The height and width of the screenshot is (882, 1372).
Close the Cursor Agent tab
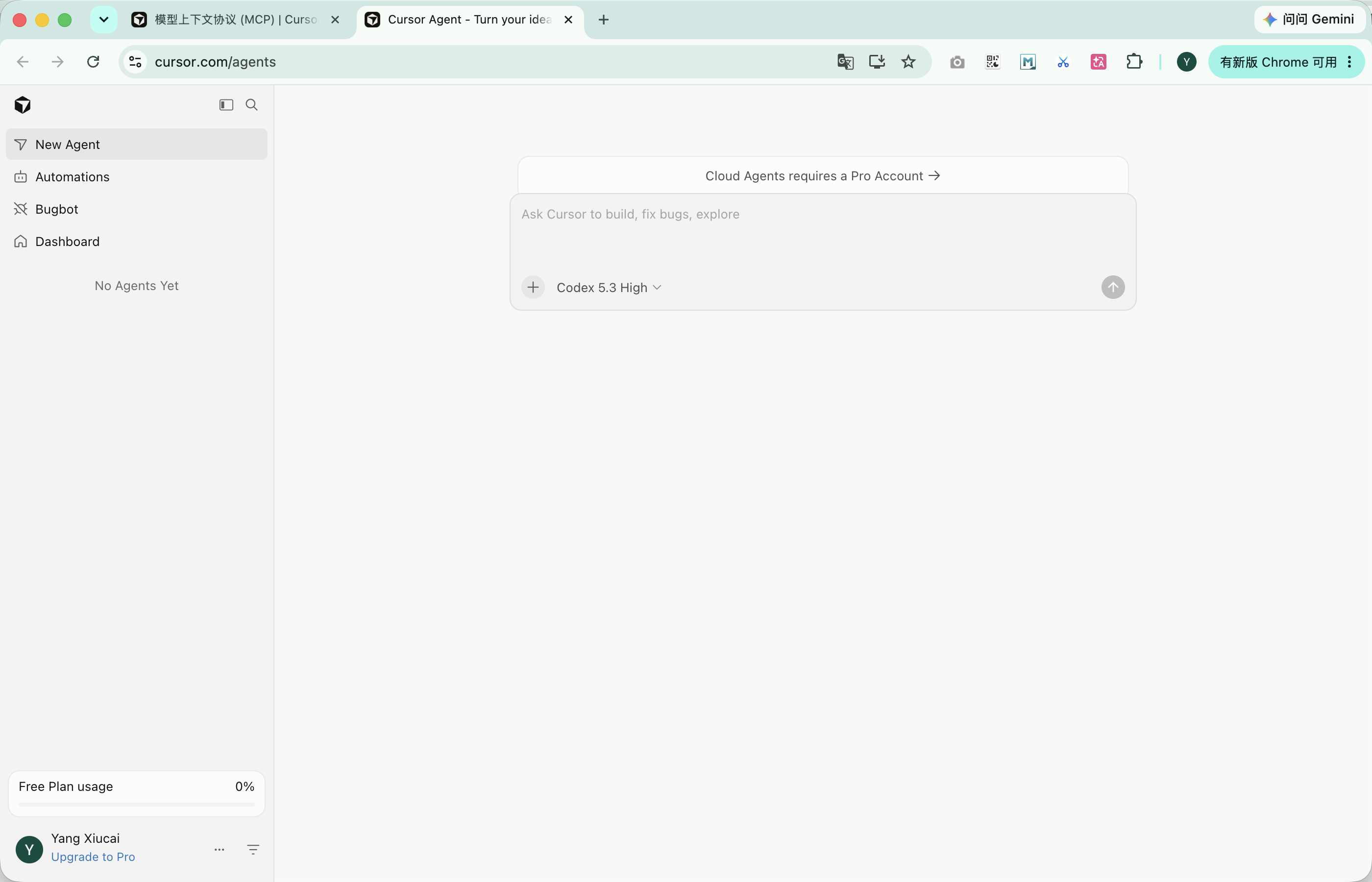568,20
